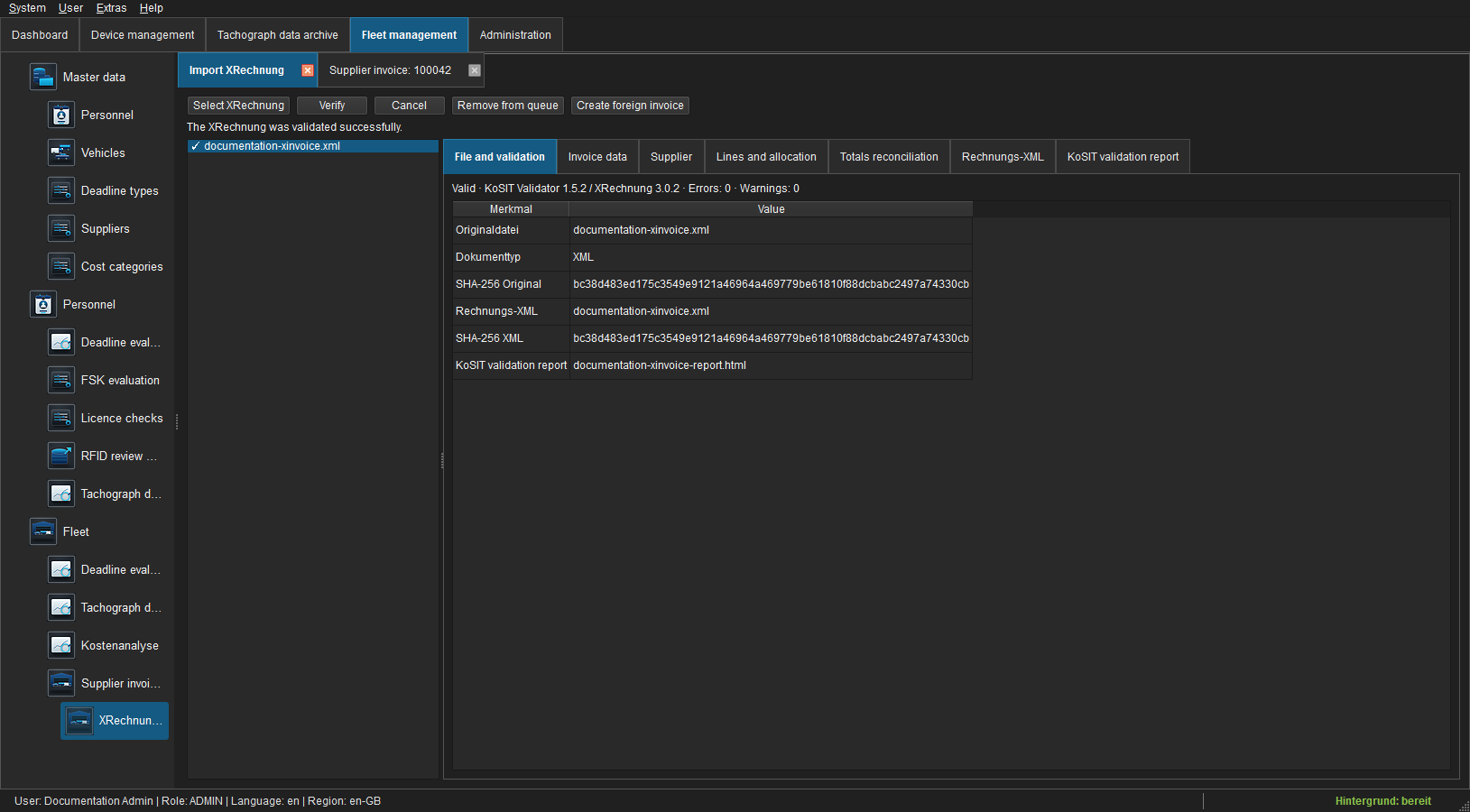1470x812 pixels.
Task: Open the Rechnungs-XML tab
Action: click(x=1003, y=157)
